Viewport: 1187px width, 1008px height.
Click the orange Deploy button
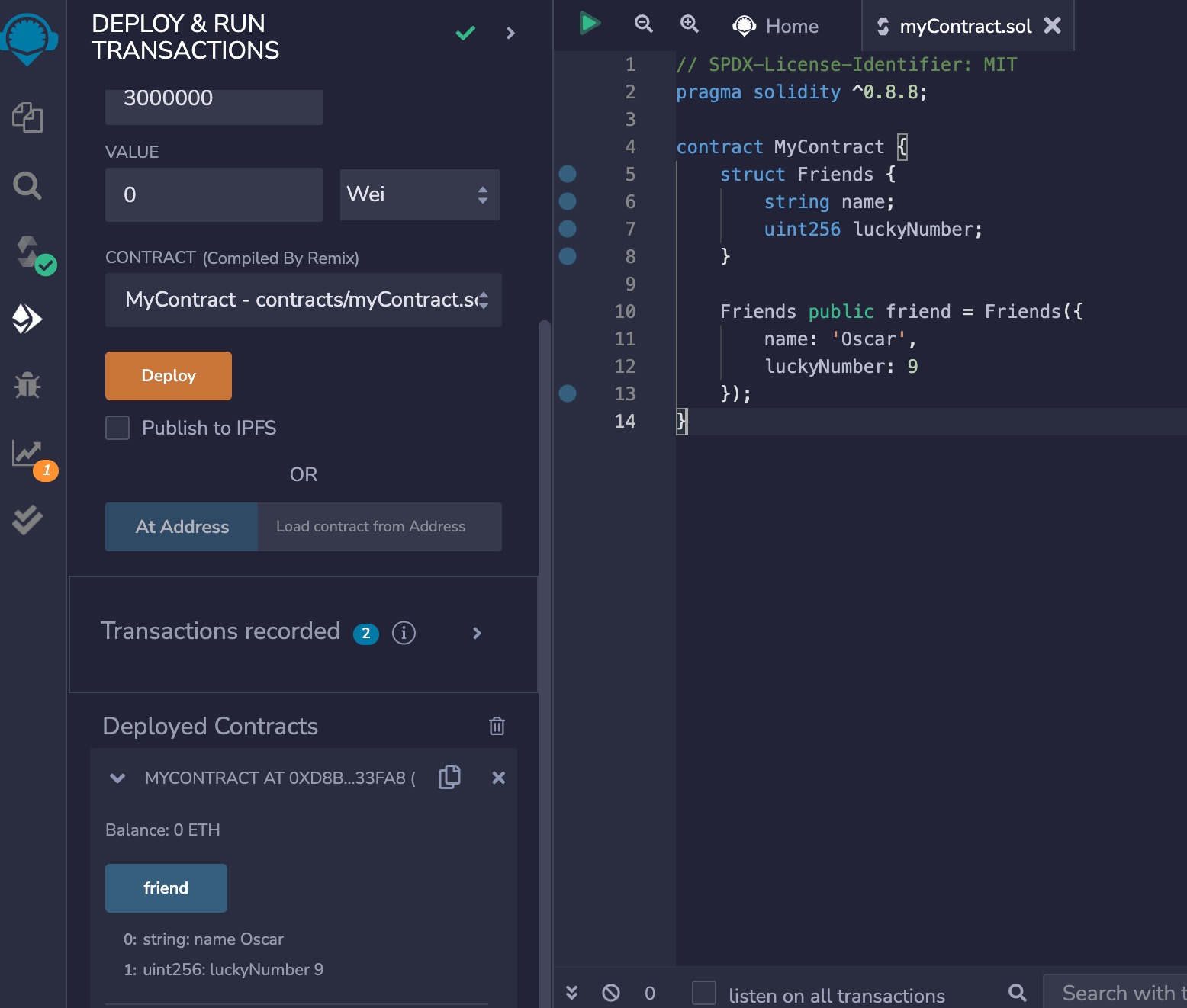tap(169, 376)
